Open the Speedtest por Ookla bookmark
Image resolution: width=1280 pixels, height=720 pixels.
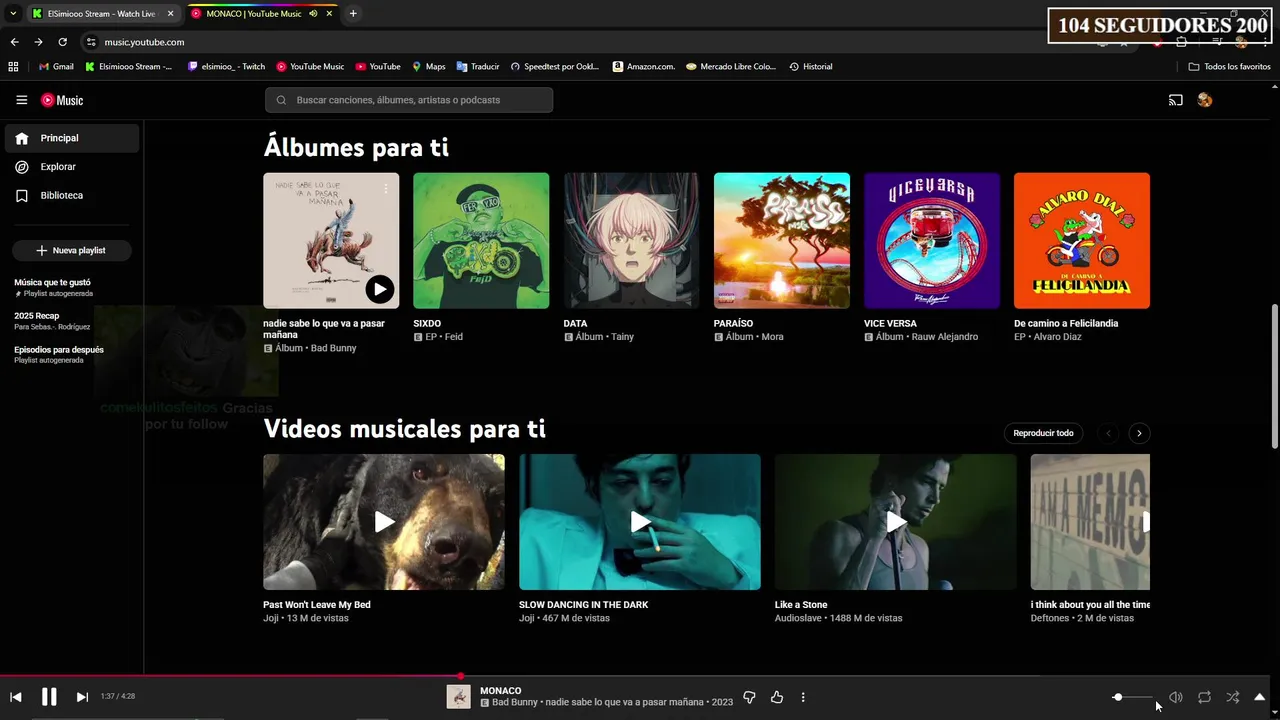tap(555, 67)
